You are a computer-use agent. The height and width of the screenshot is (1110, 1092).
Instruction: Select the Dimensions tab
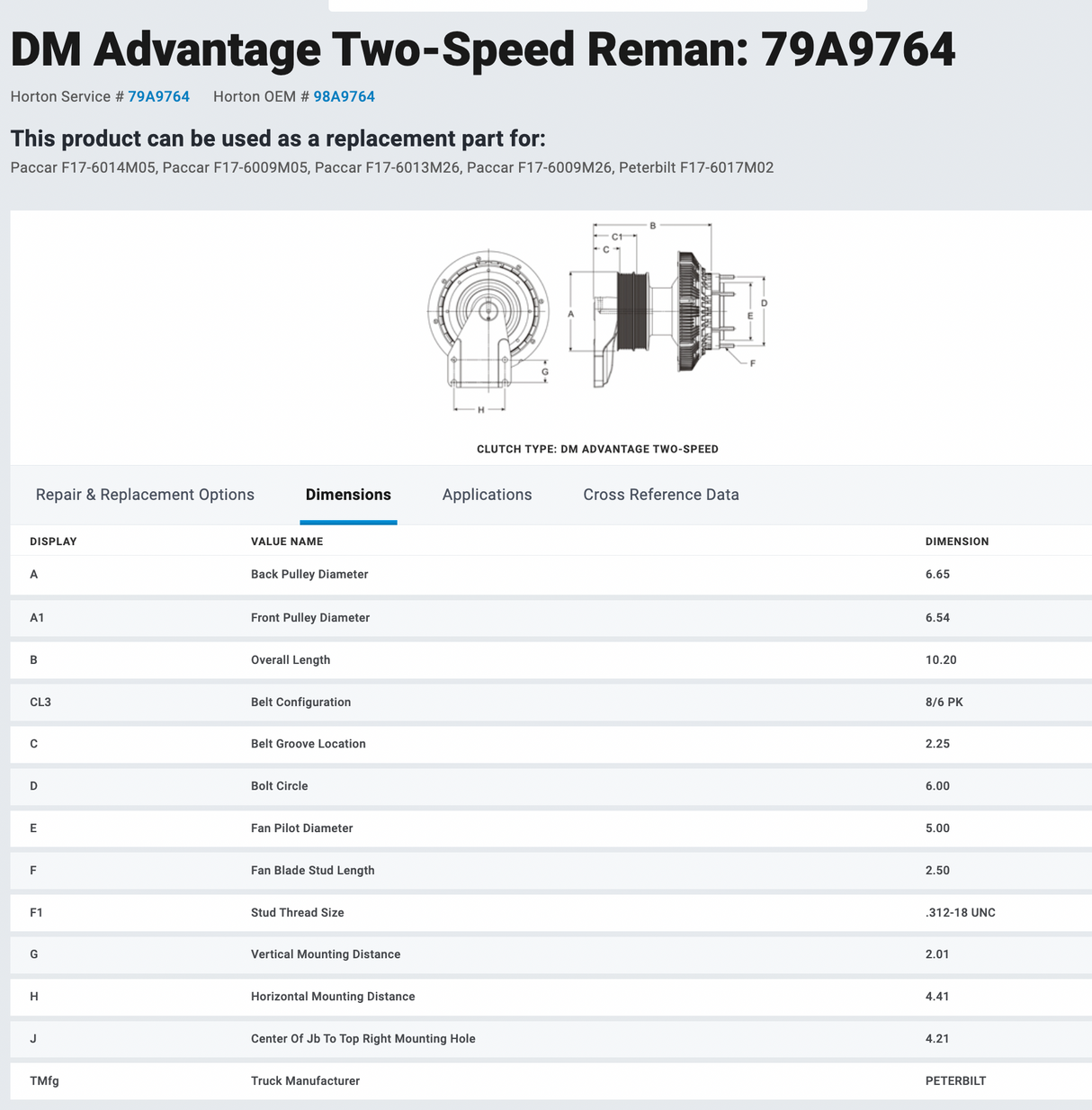coord(348,495)
